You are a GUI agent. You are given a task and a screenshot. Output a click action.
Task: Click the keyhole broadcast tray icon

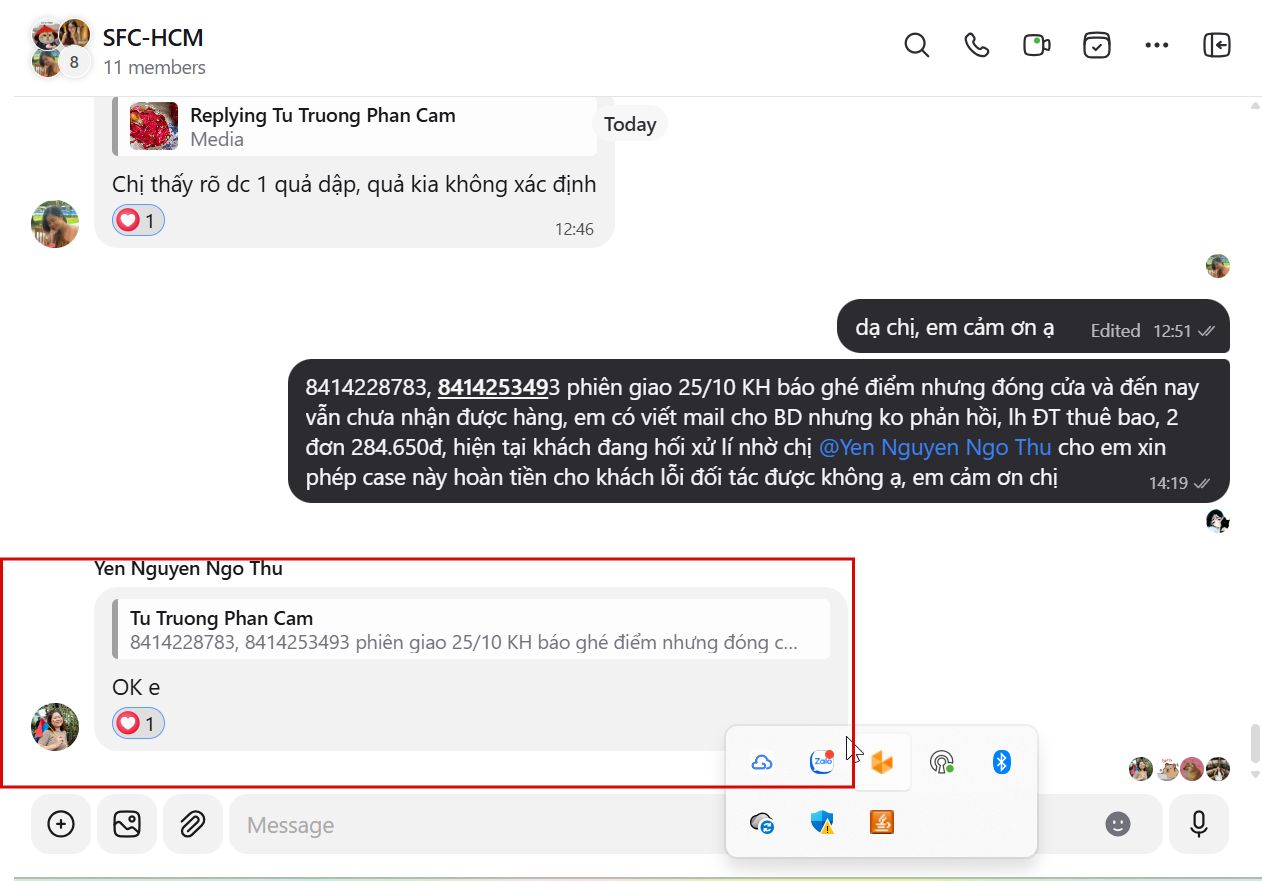[x=941, y=763]
